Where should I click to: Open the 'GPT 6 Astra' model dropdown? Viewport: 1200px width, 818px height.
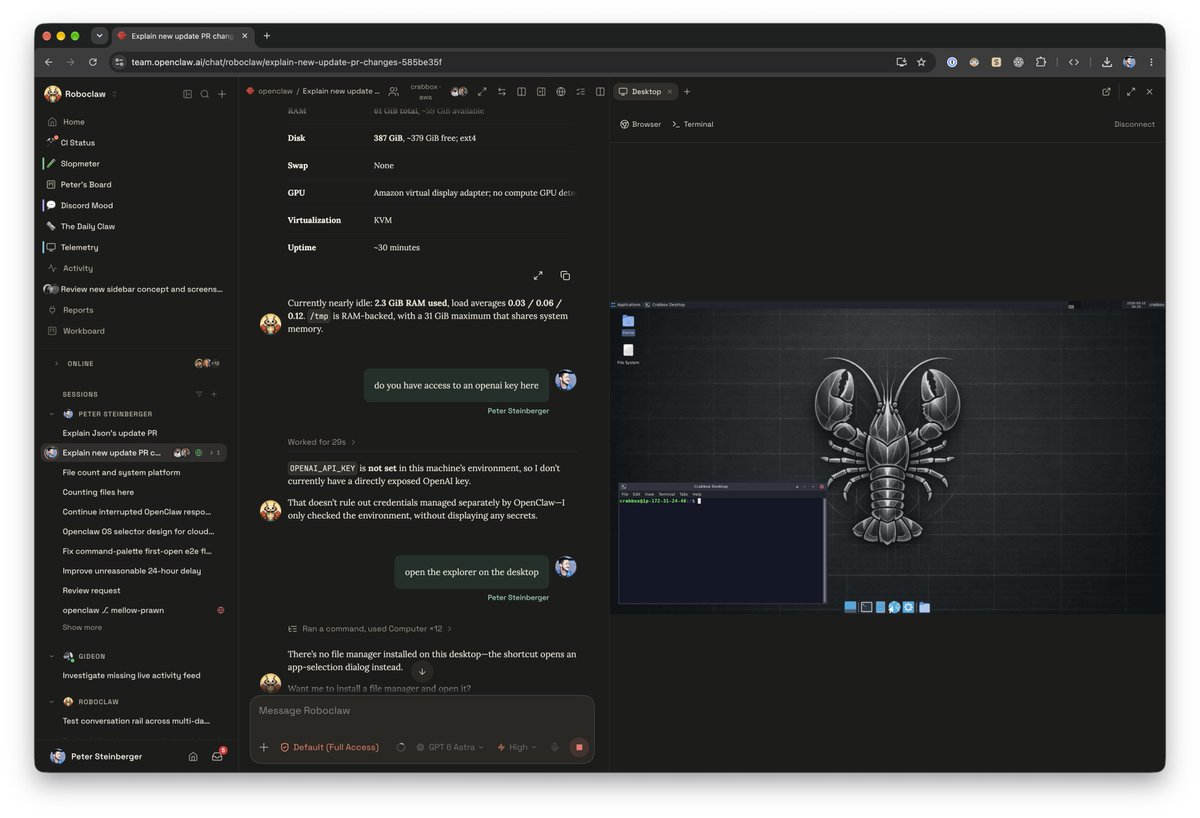[x=449, y=747]
